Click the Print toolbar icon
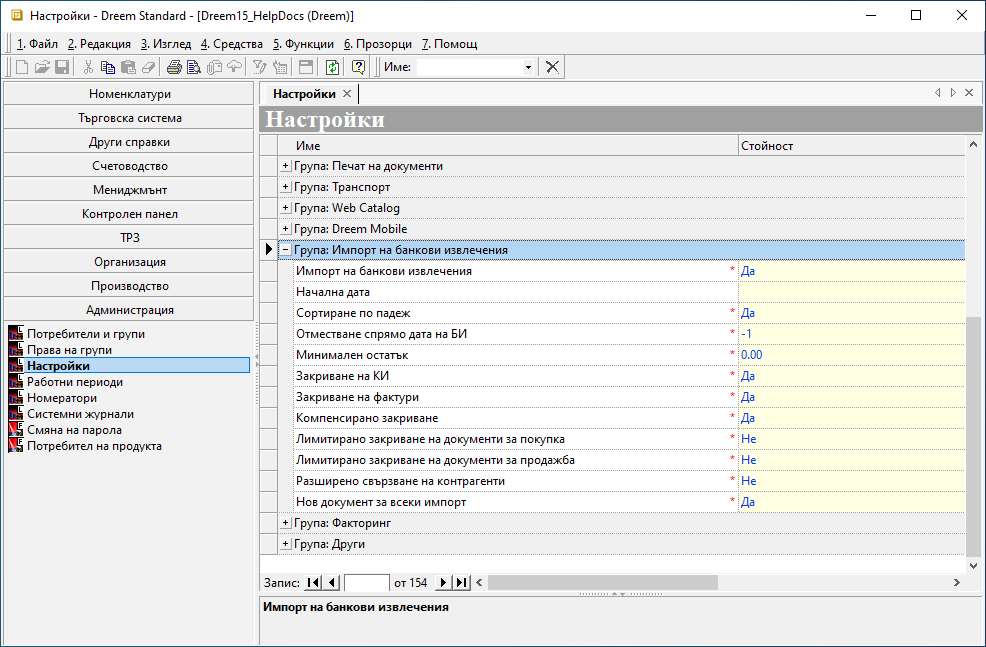Image resolution: width=986 pixels, height=647 pixels. point(174,67)
